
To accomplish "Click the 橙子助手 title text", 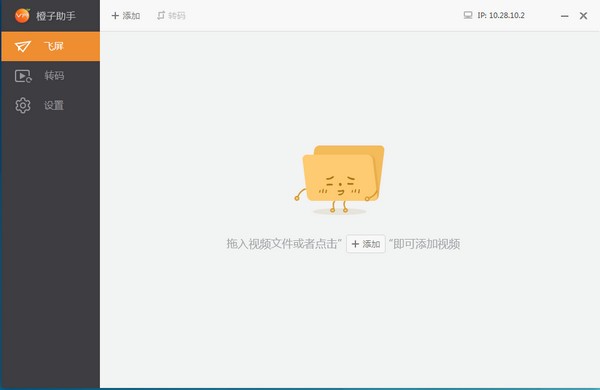I will tap(56, 16).
